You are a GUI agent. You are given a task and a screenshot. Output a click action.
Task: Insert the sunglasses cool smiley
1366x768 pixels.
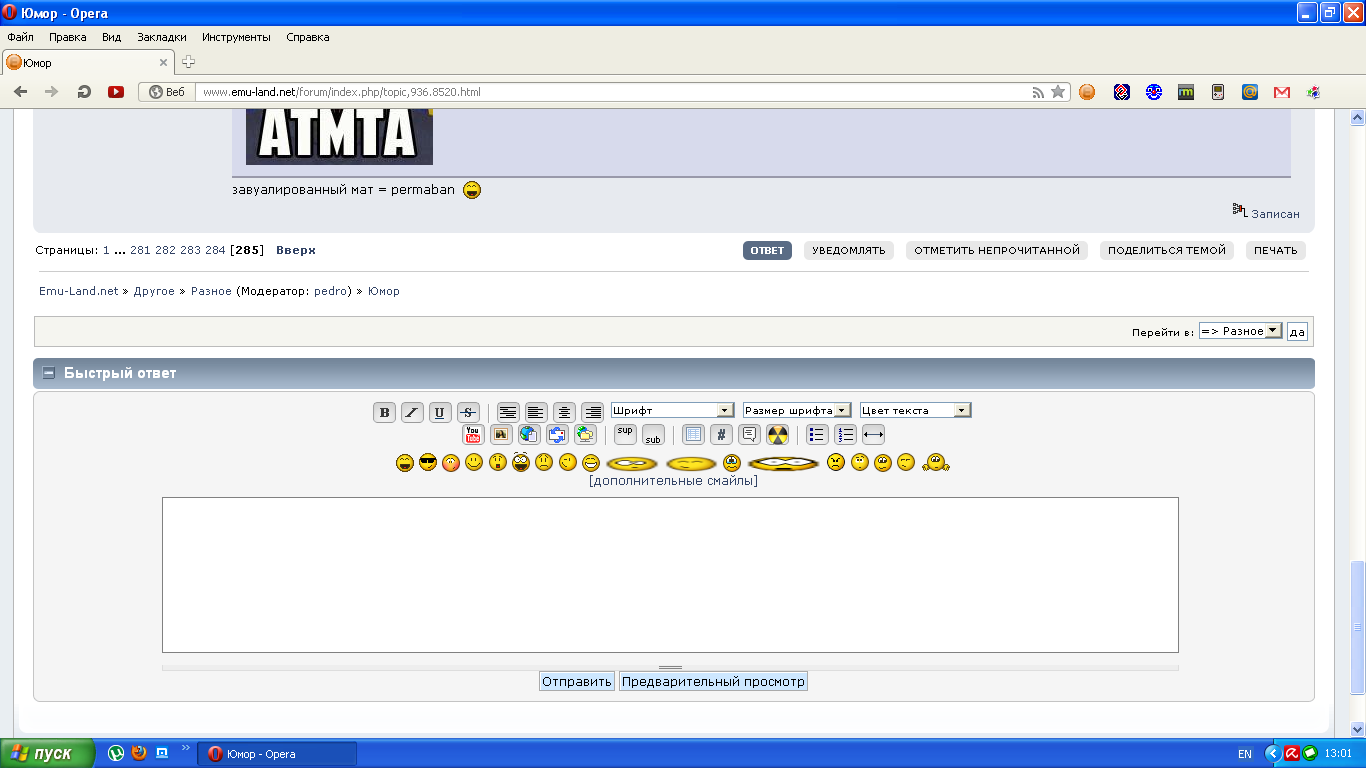[x=428, y=463]
